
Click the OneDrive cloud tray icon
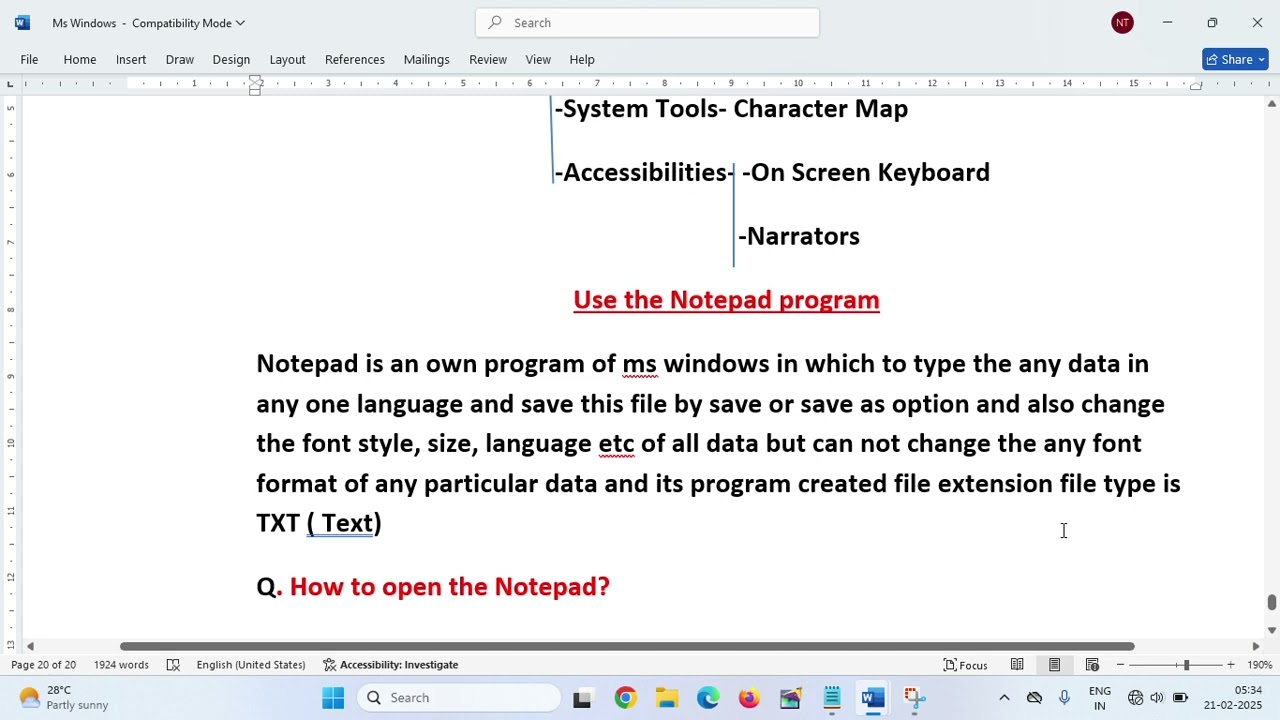coord(1034,698)
